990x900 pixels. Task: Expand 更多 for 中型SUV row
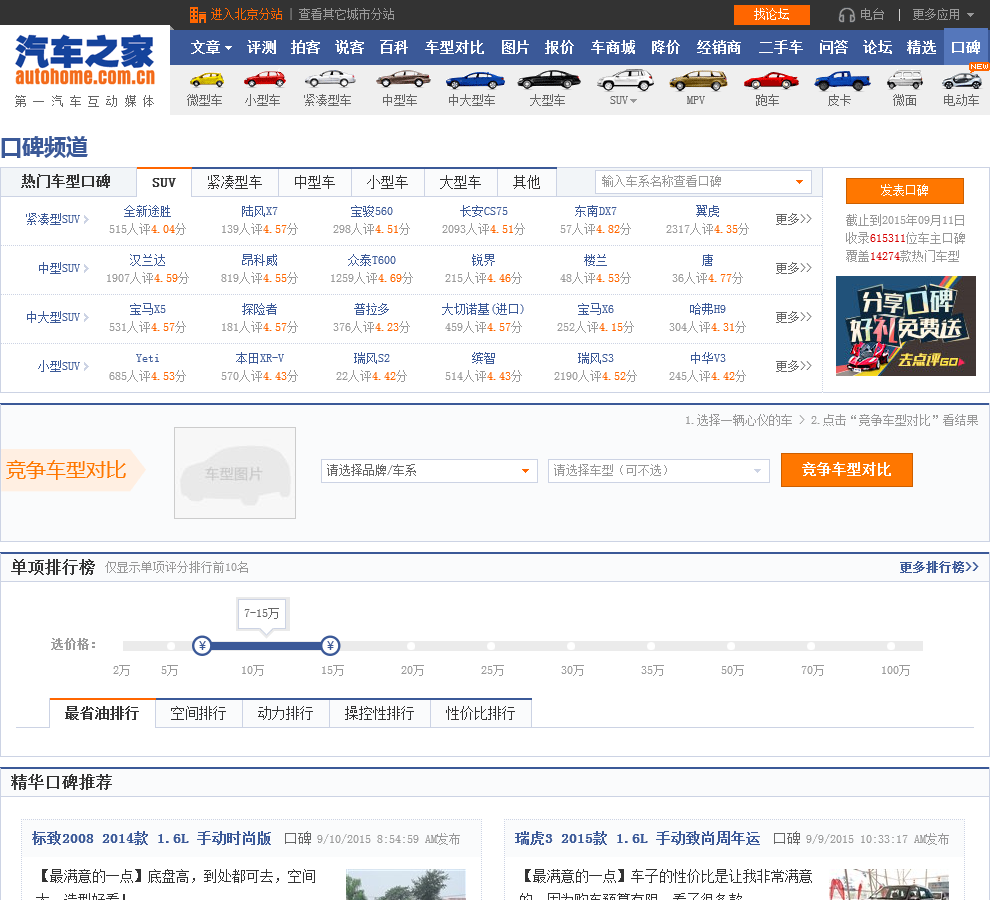[793, 268]
